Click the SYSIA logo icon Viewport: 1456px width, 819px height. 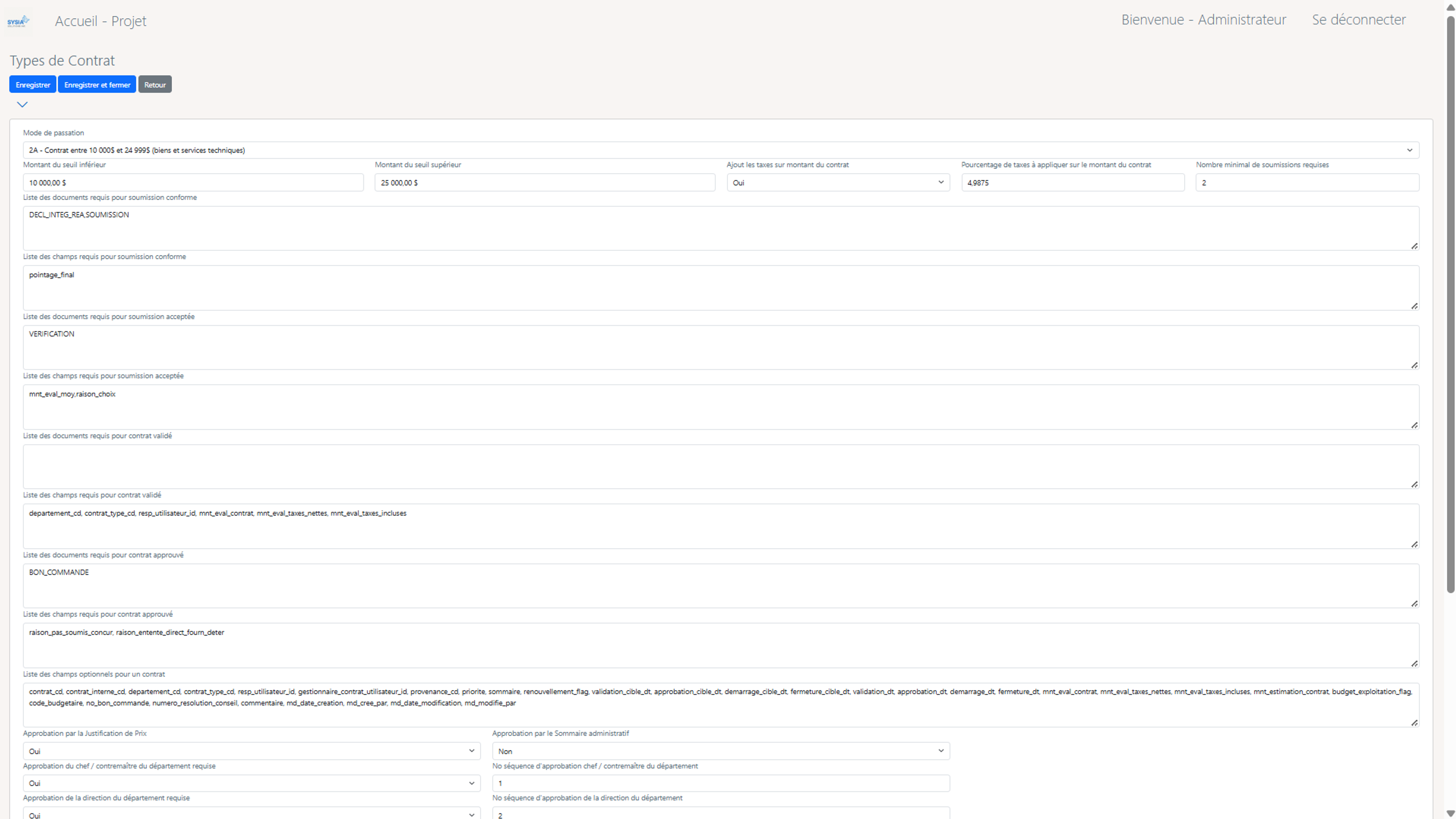18,22
